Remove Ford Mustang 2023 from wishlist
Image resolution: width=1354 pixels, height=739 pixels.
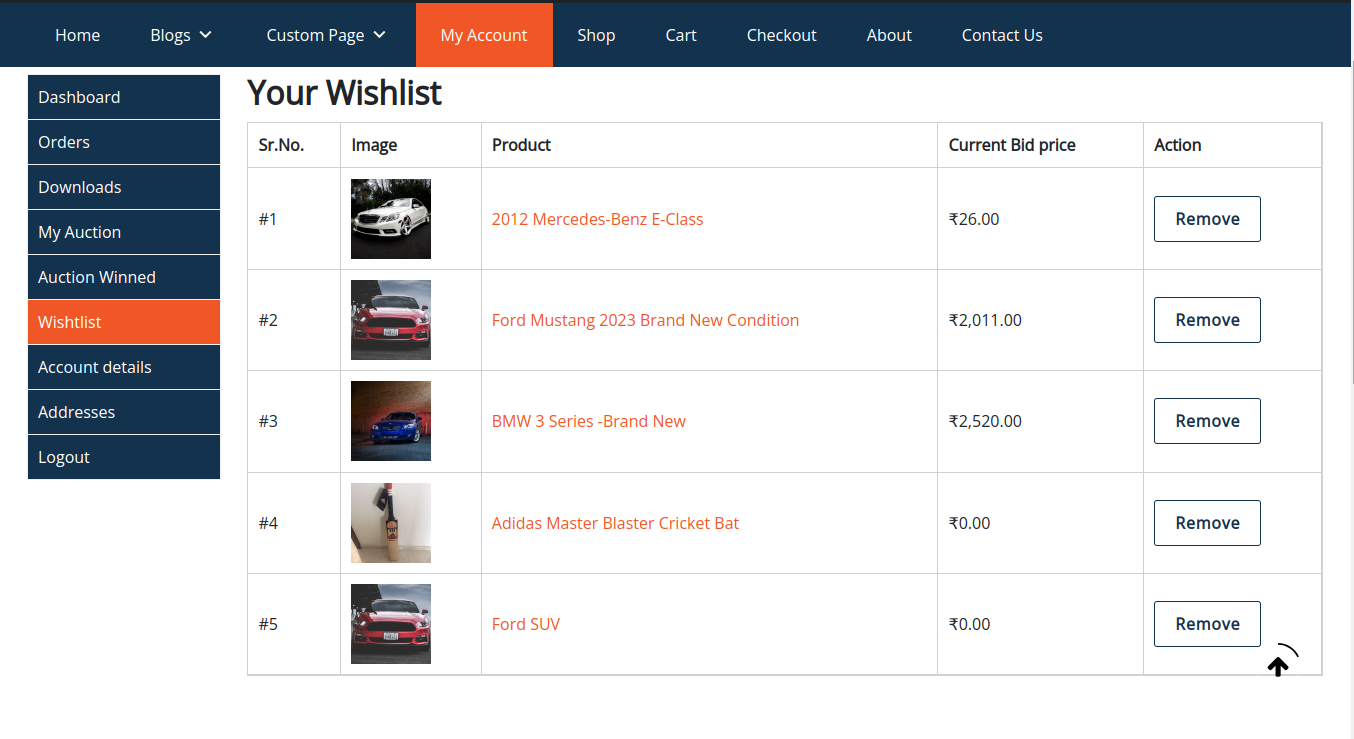[1207, 320]
